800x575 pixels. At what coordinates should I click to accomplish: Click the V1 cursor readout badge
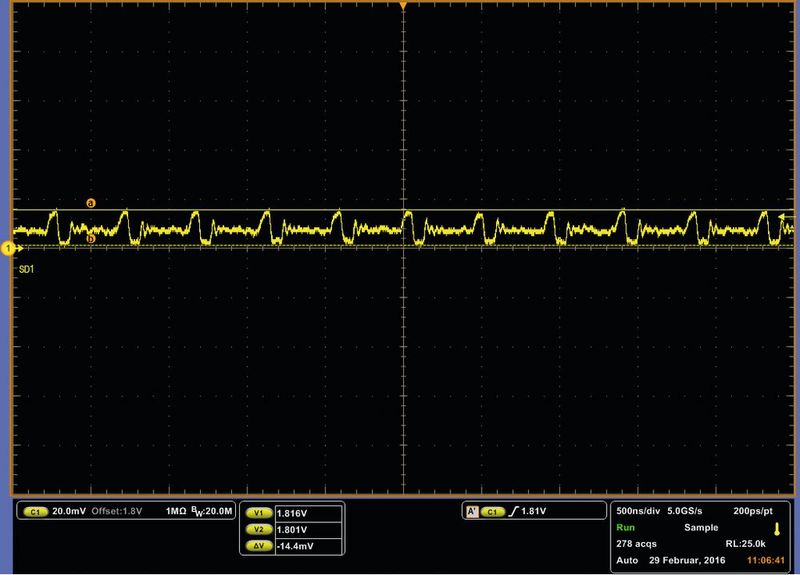258,511
